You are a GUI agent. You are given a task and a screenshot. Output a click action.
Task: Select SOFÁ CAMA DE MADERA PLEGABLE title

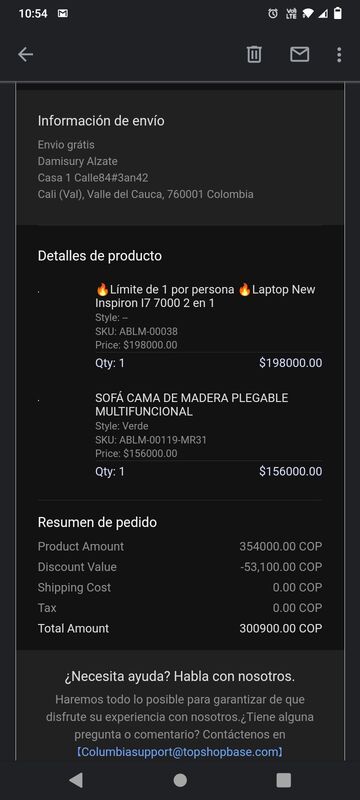click(192, 405)
